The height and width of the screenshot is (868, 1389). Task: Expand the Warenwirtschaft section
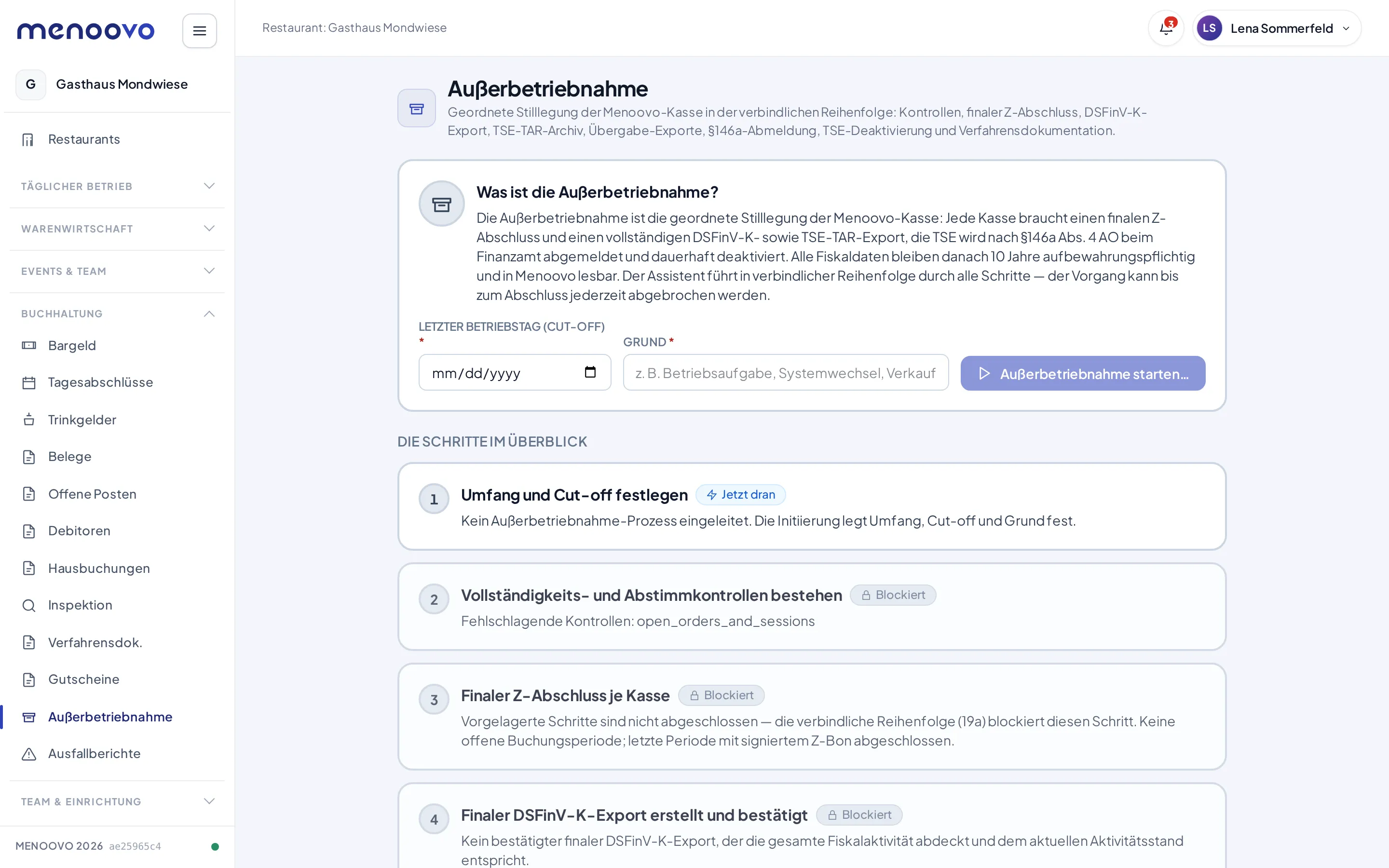(117, 229)
